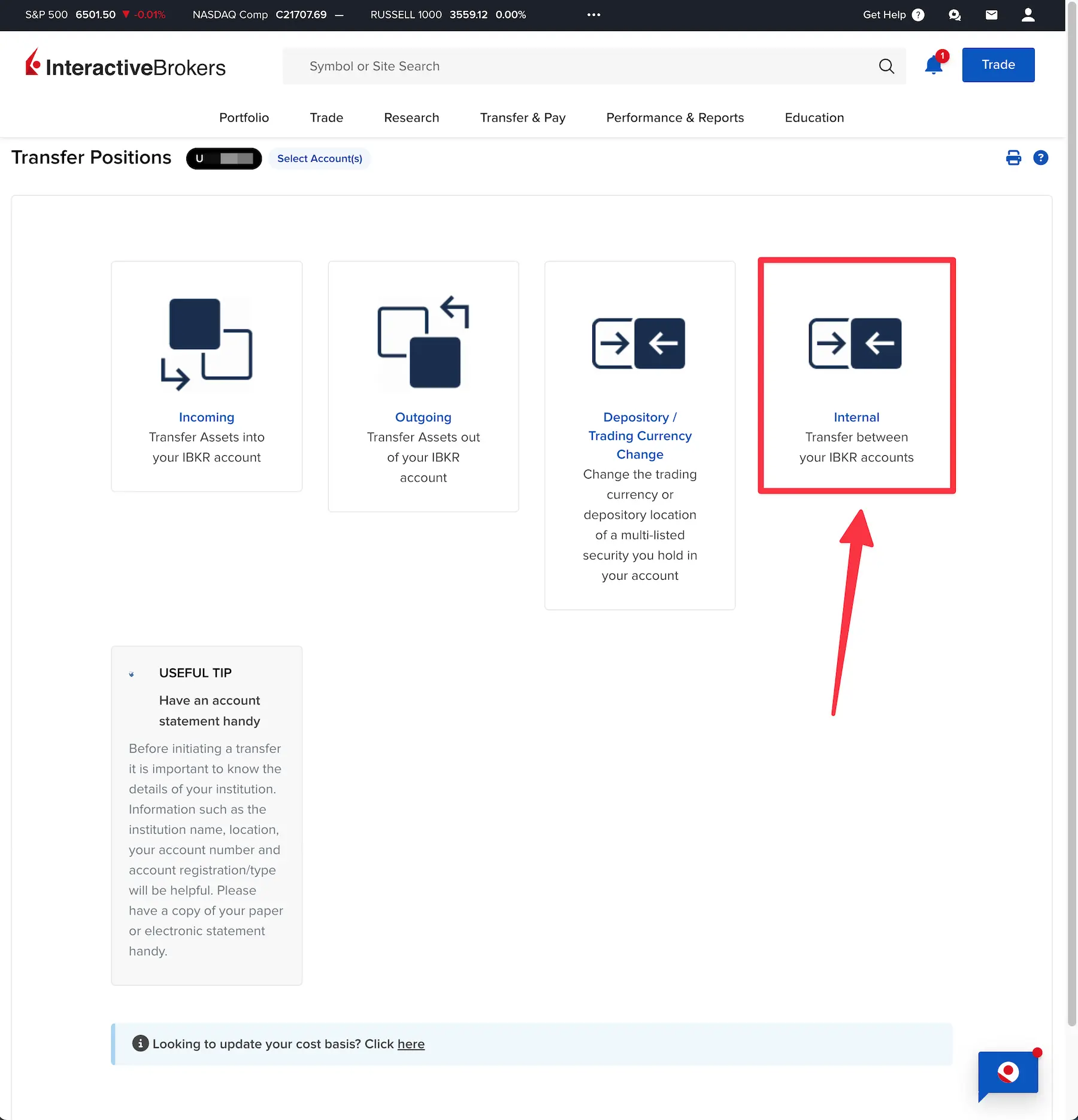Open the Research menu
The image size is (1078, 1120).
[x=411, y=117]
